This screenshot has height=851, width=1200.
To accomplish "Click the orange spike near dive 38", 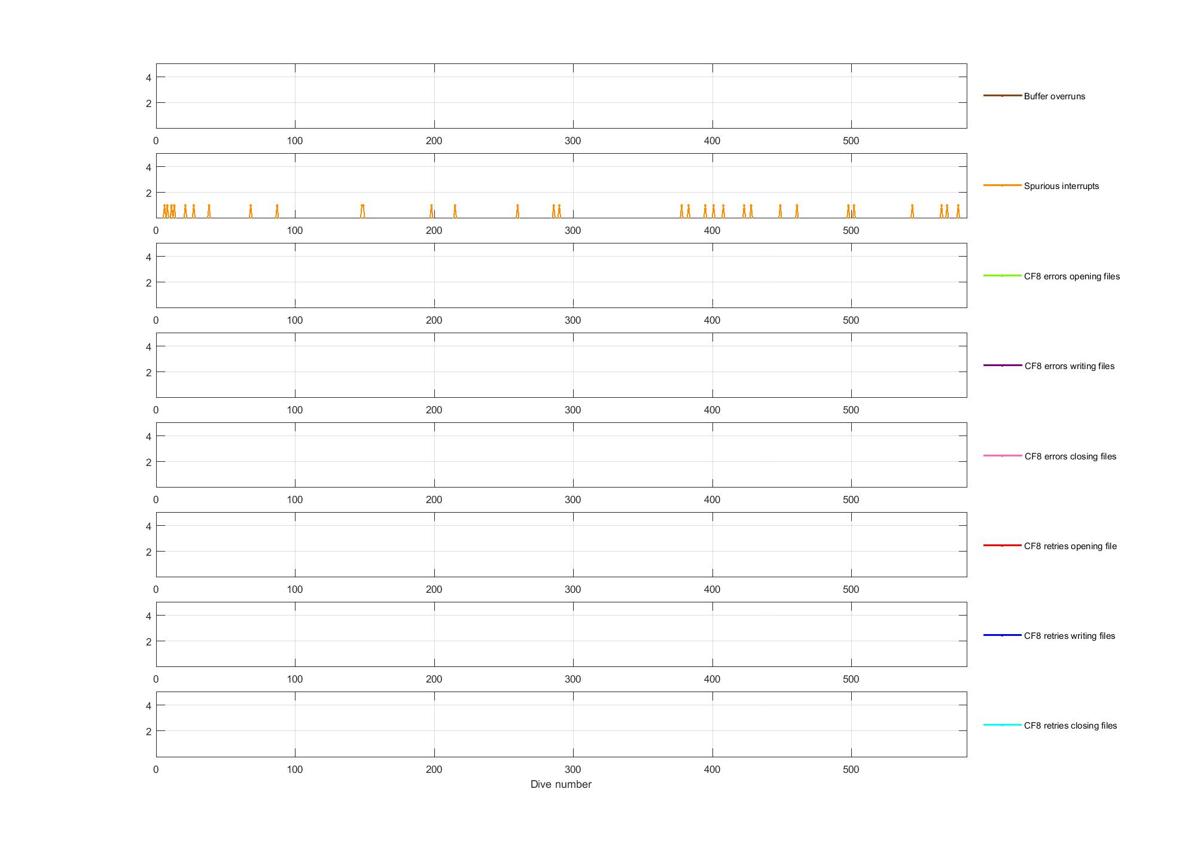I will pos(209,211).
